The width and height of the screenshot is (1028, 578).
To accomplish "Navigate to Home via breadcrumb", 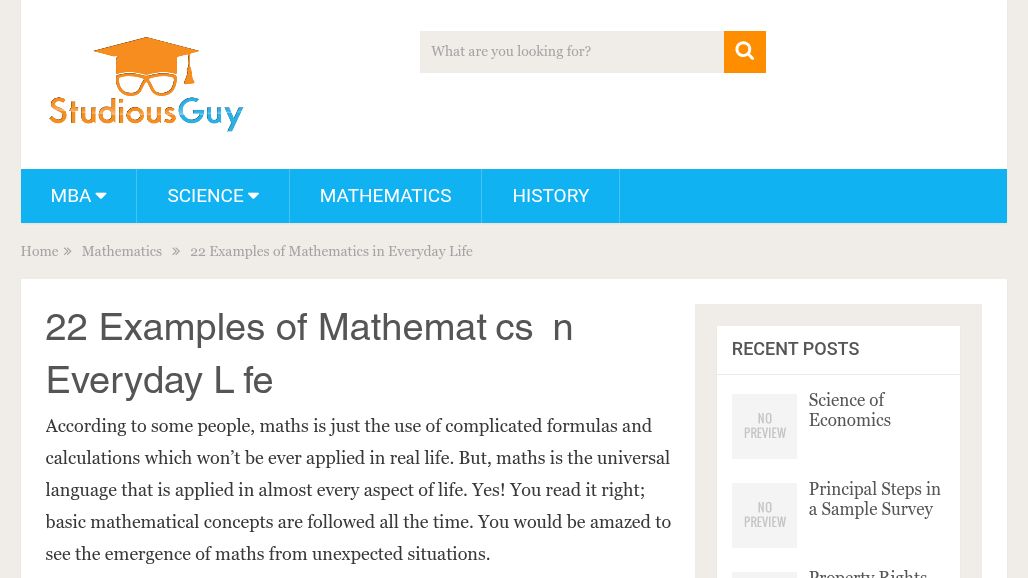I will point(39,252).
